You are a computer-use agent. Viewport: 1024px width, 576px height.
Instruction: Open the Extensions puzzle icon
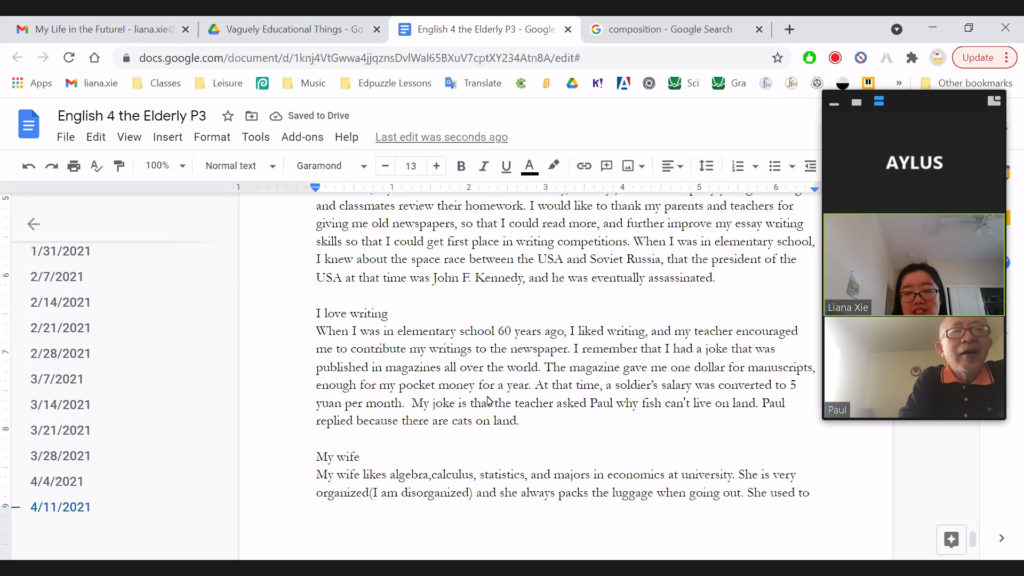pyautogui.click(x=912, y=57)
